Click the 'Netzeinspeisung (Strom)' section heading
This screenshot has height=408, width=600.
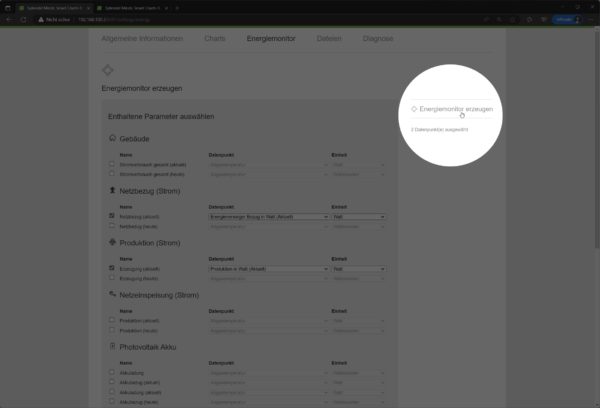pyautogui.click(x=159, y=295)
